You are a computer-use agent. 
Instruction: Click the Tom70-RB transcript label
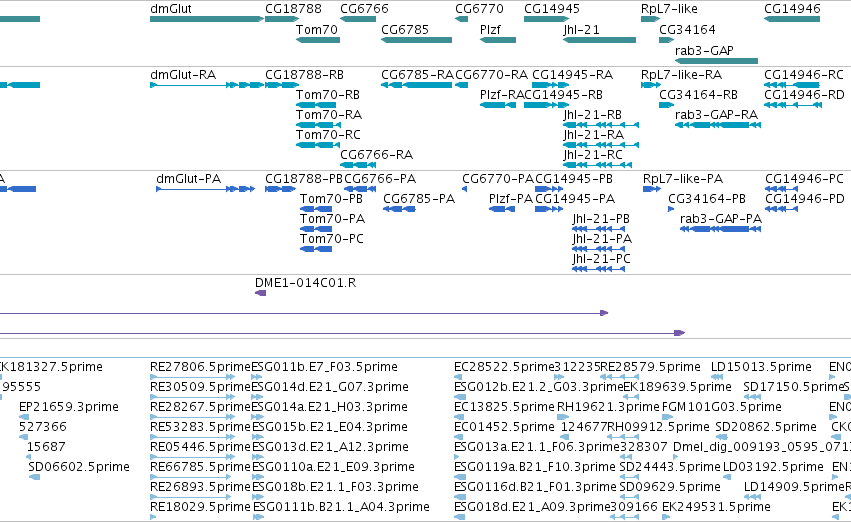coord(328,95)
